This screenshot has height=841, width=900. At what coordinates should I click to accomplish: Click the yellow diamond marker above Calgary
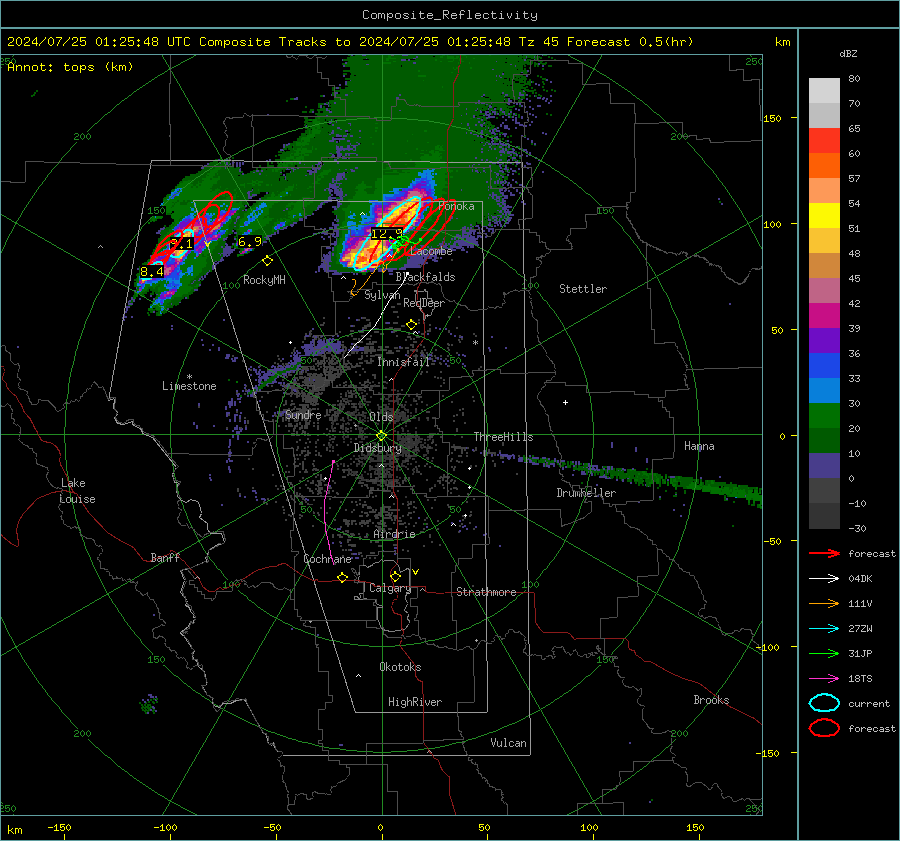point(395,576)
